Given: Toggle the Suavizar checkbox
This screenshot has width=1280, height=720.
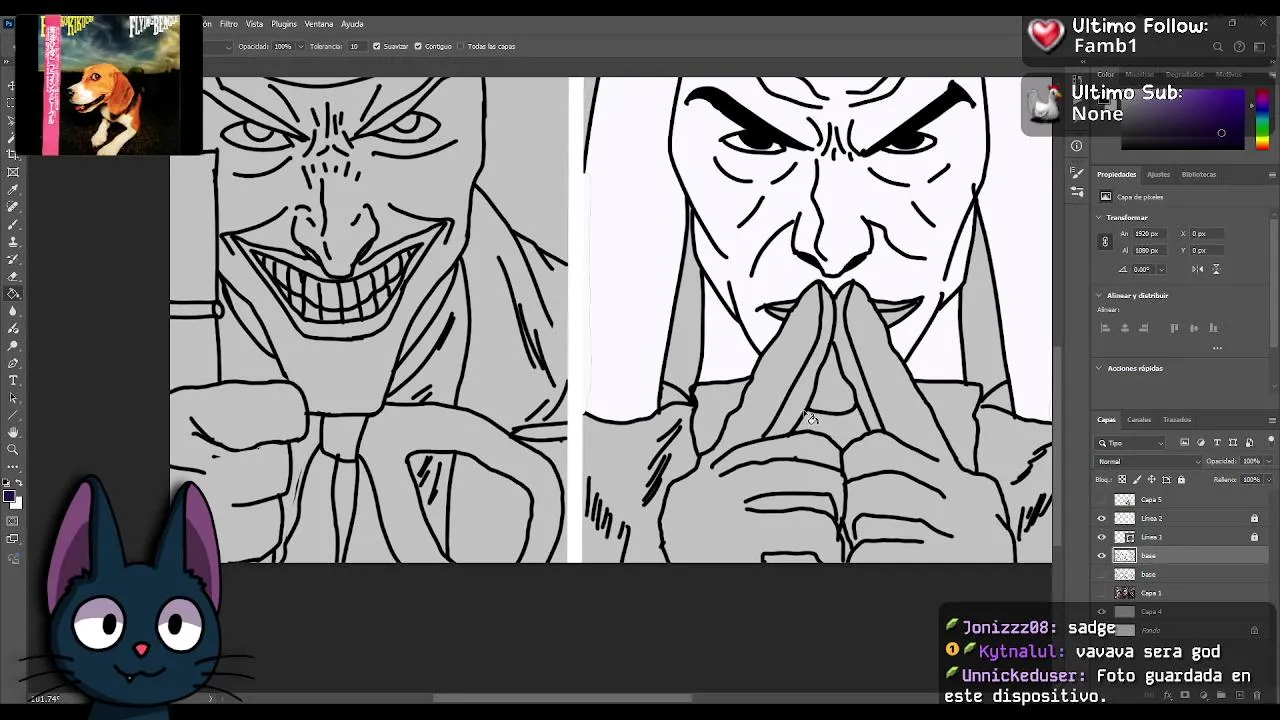Looking at the screenshot, I should pos(376,46).
